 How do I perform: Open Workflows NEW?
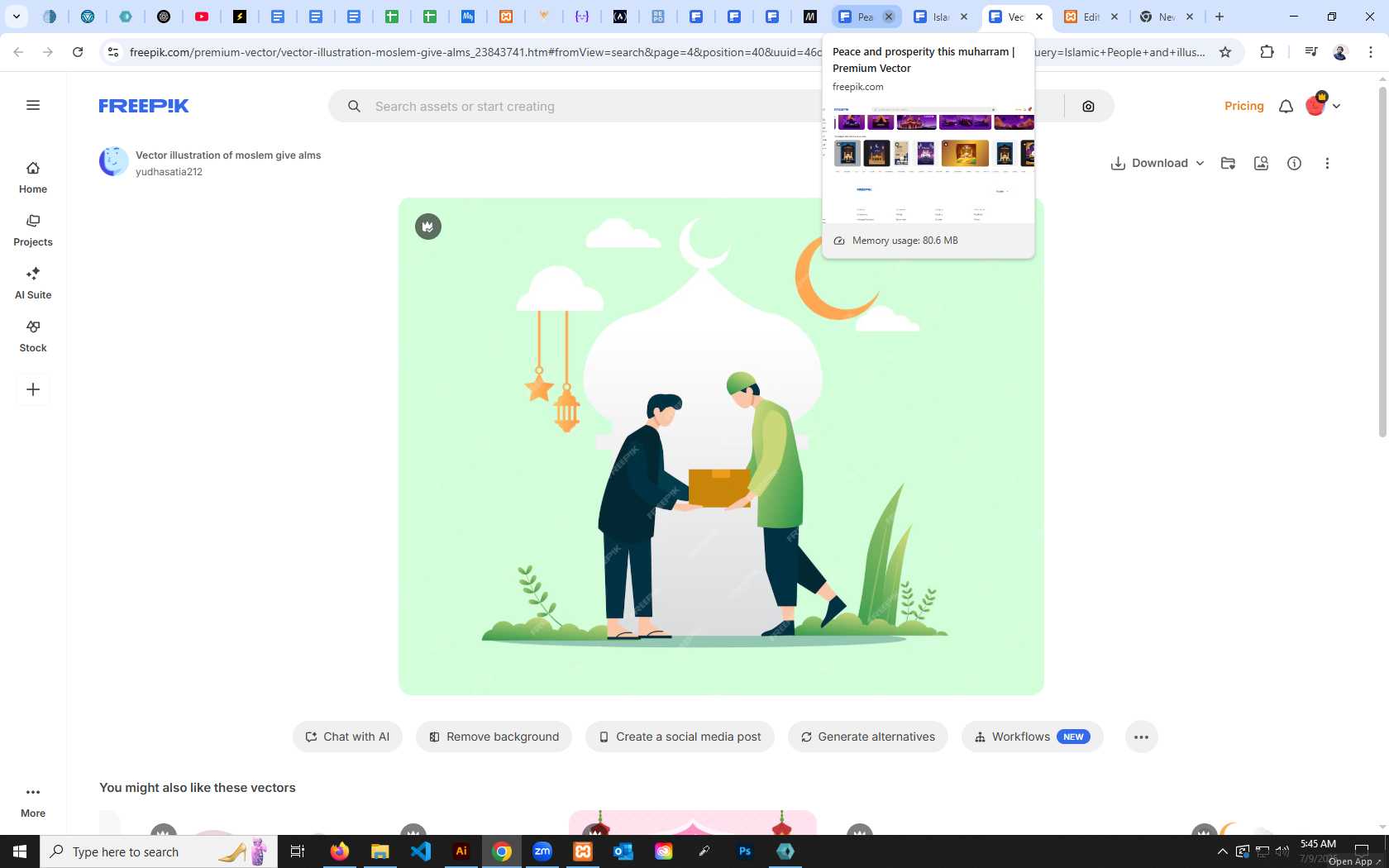1032,737
